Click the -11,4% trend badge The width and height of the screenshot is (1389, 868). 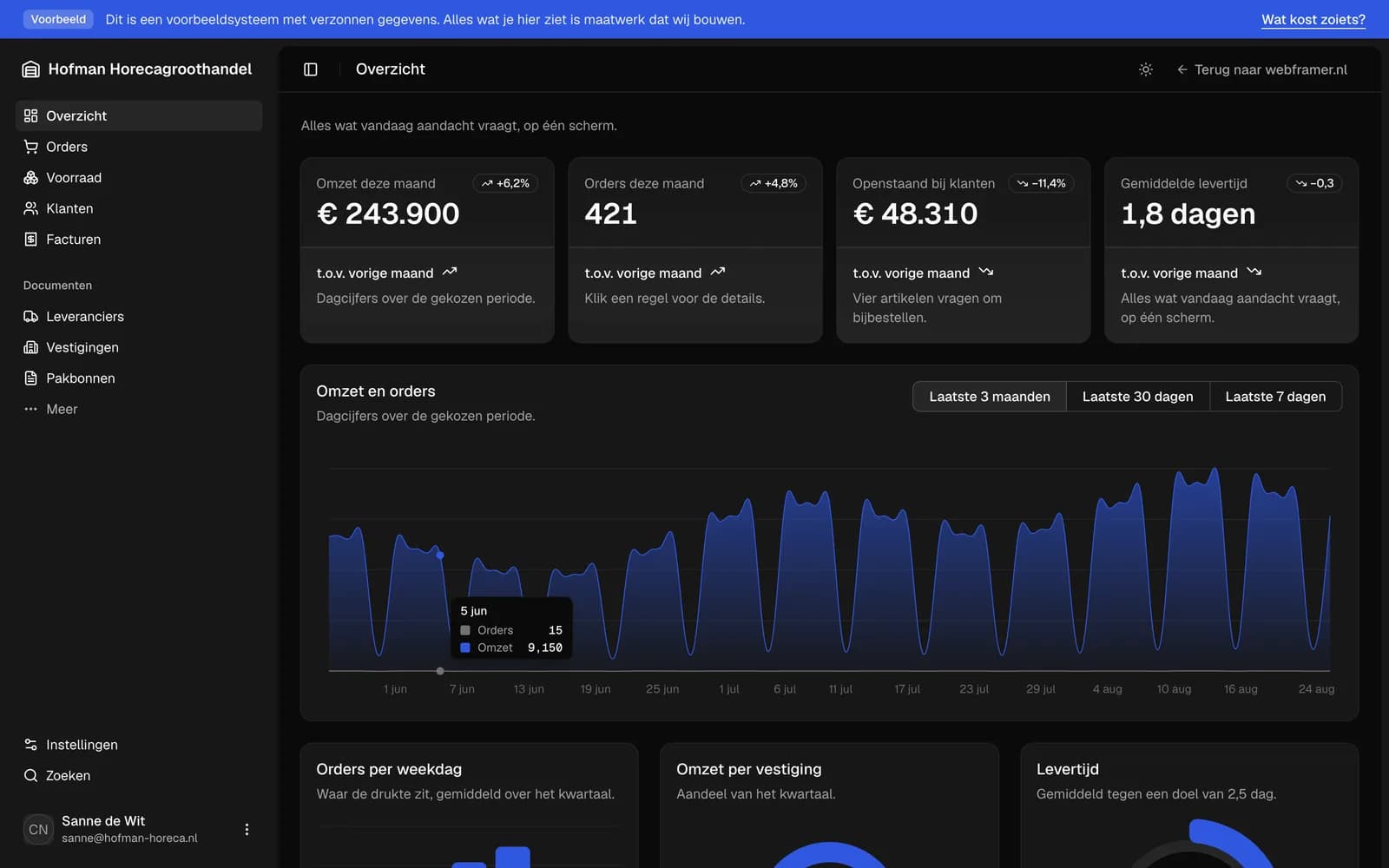click(x=1041, y=183)
